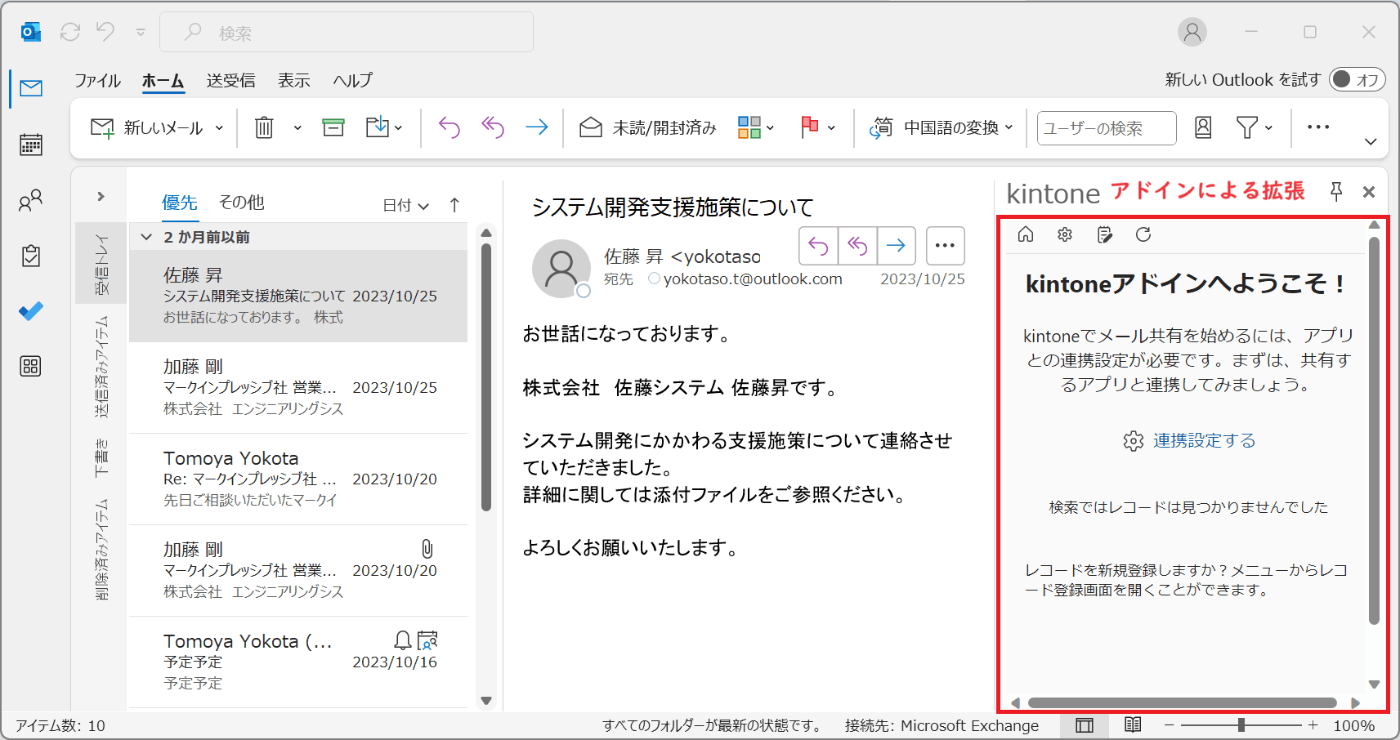Select 受信トレイ folder

coord(101,263)
